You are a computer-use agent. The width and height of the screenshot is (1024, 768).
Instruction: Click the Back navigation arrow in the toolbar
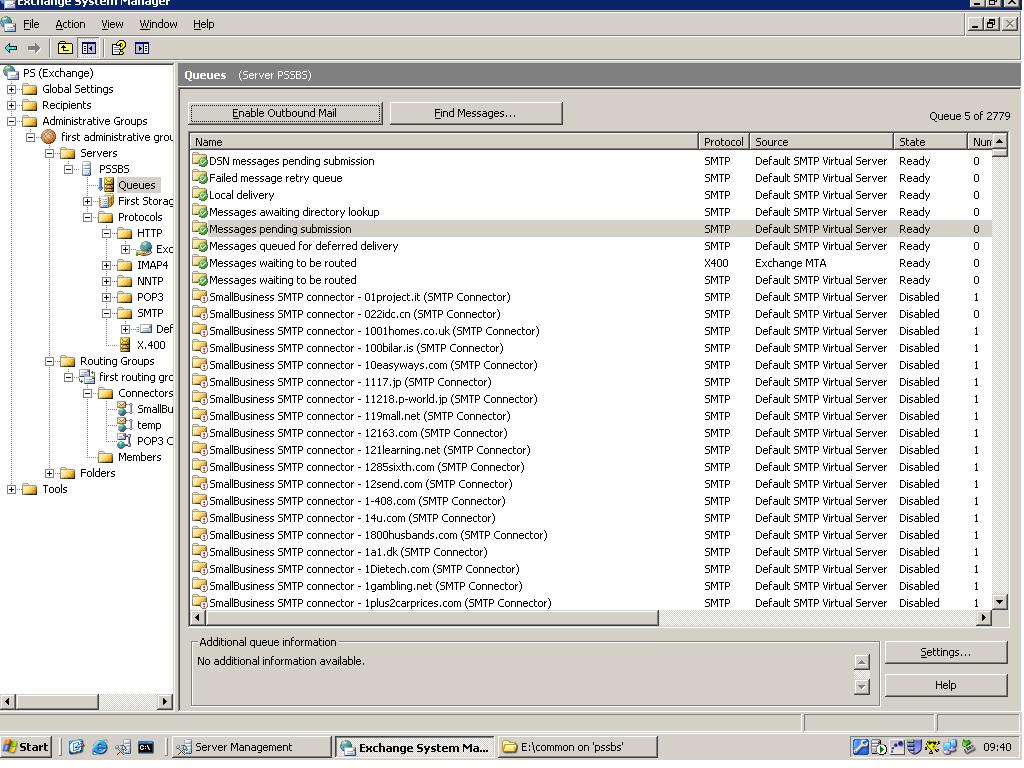pyautogui.click(x=11, y=47)
